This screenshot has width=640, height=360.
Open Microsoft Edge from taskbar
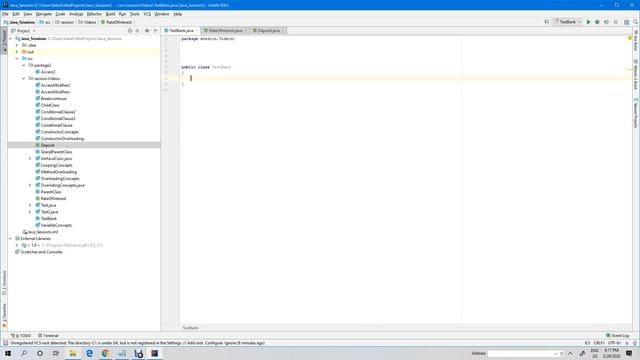click(x=89, y=353)
